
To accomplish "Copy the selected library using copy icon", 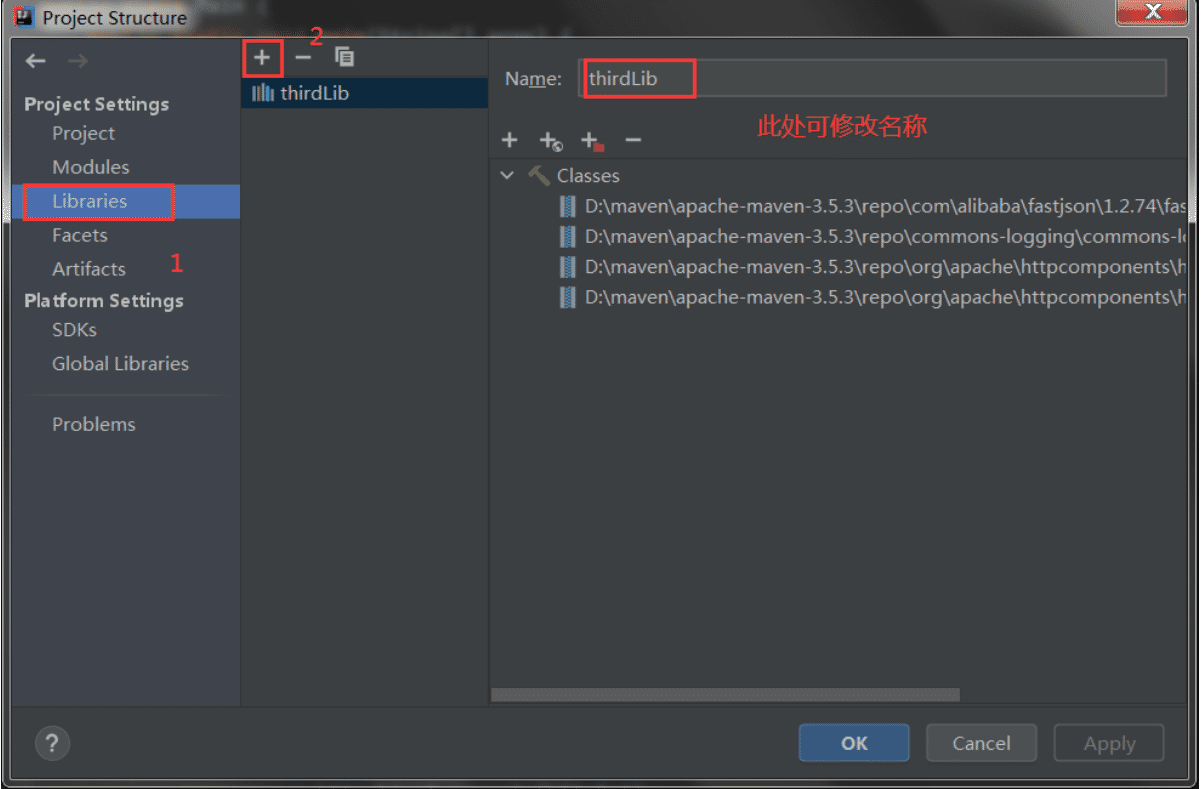I will (x=344, y=57).
